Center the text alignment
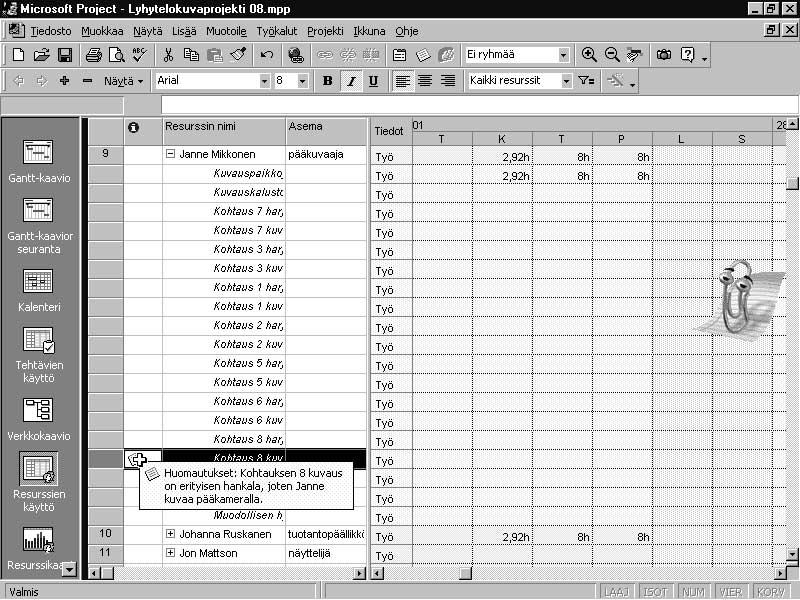This screenshot has width=800, height=600. (x=425, y=81)
